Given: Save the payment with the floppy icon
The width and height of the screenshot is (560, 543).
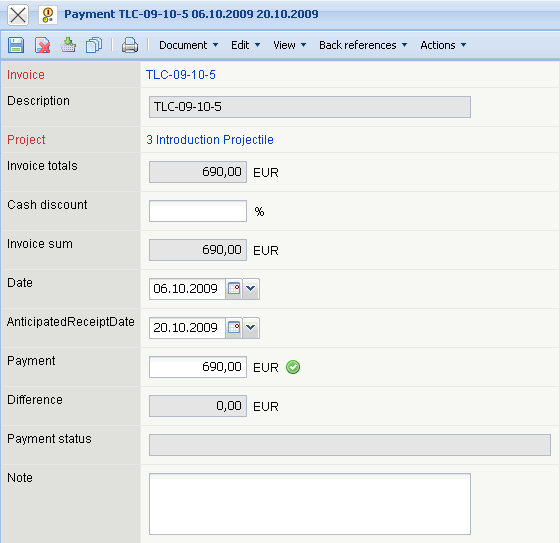Looking at the screenshot, I should (x=16, y=45).
